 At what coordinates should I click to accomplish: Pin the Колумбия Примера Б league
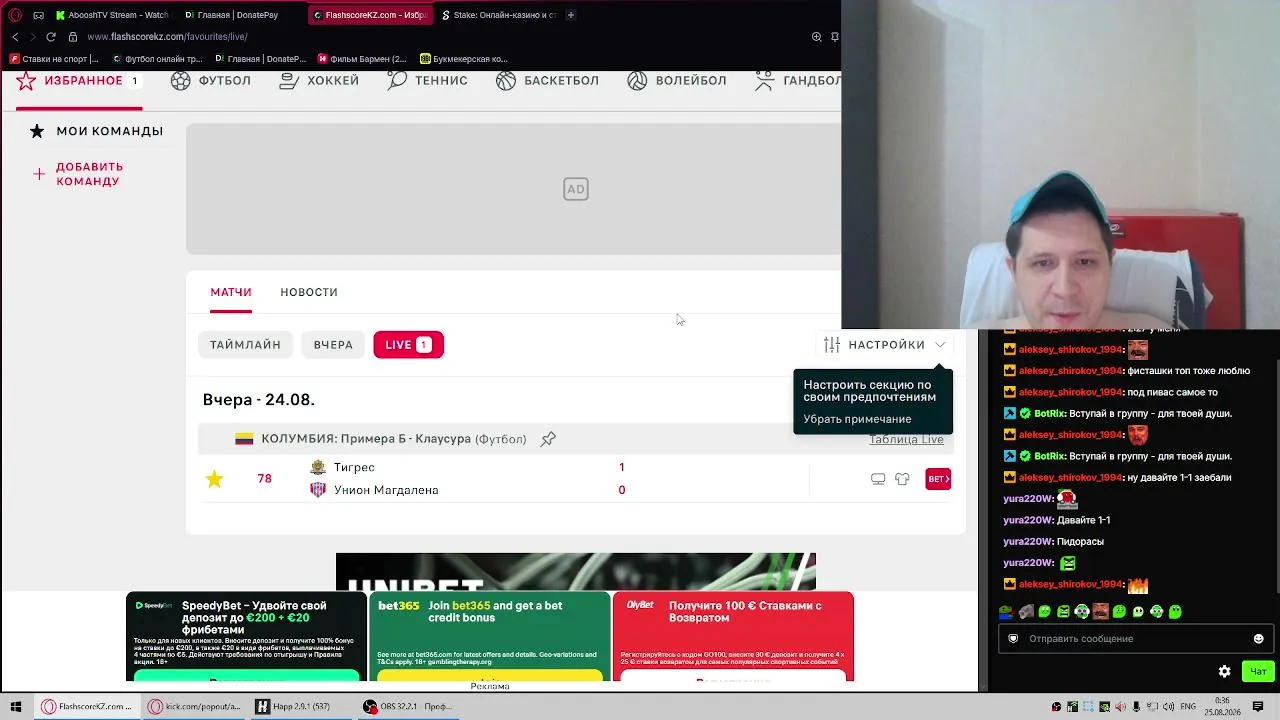[548, 439]
